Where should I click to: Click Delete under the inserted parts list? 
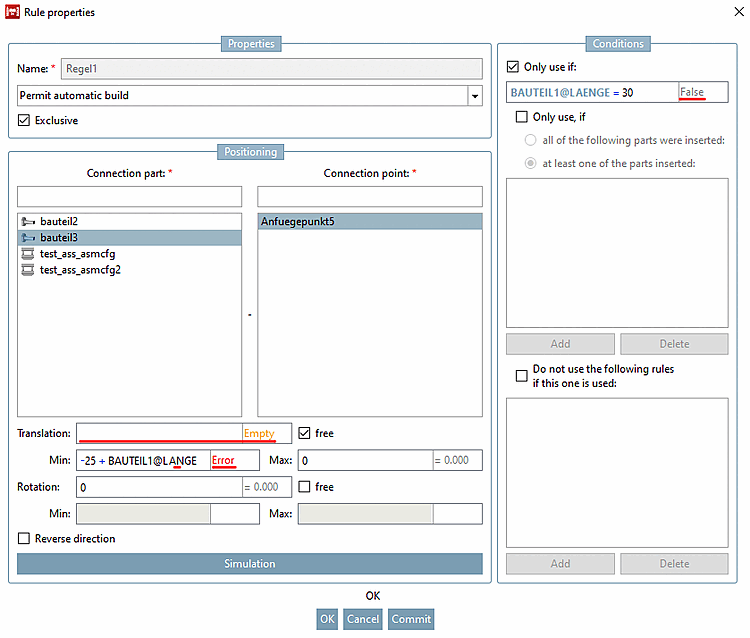[x=674, y=344]
